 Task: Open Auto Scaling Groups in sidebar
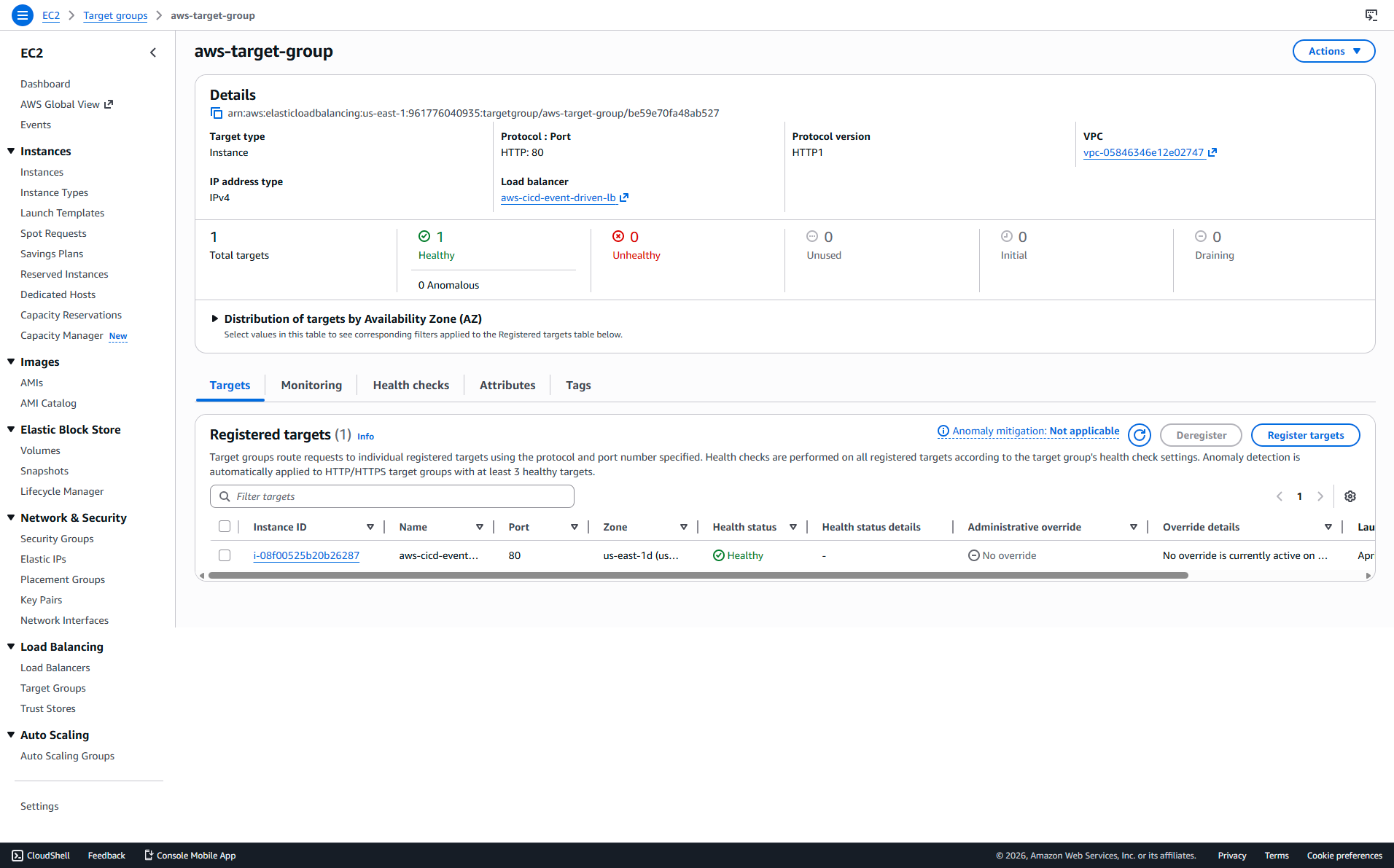(x=67, y=756)
